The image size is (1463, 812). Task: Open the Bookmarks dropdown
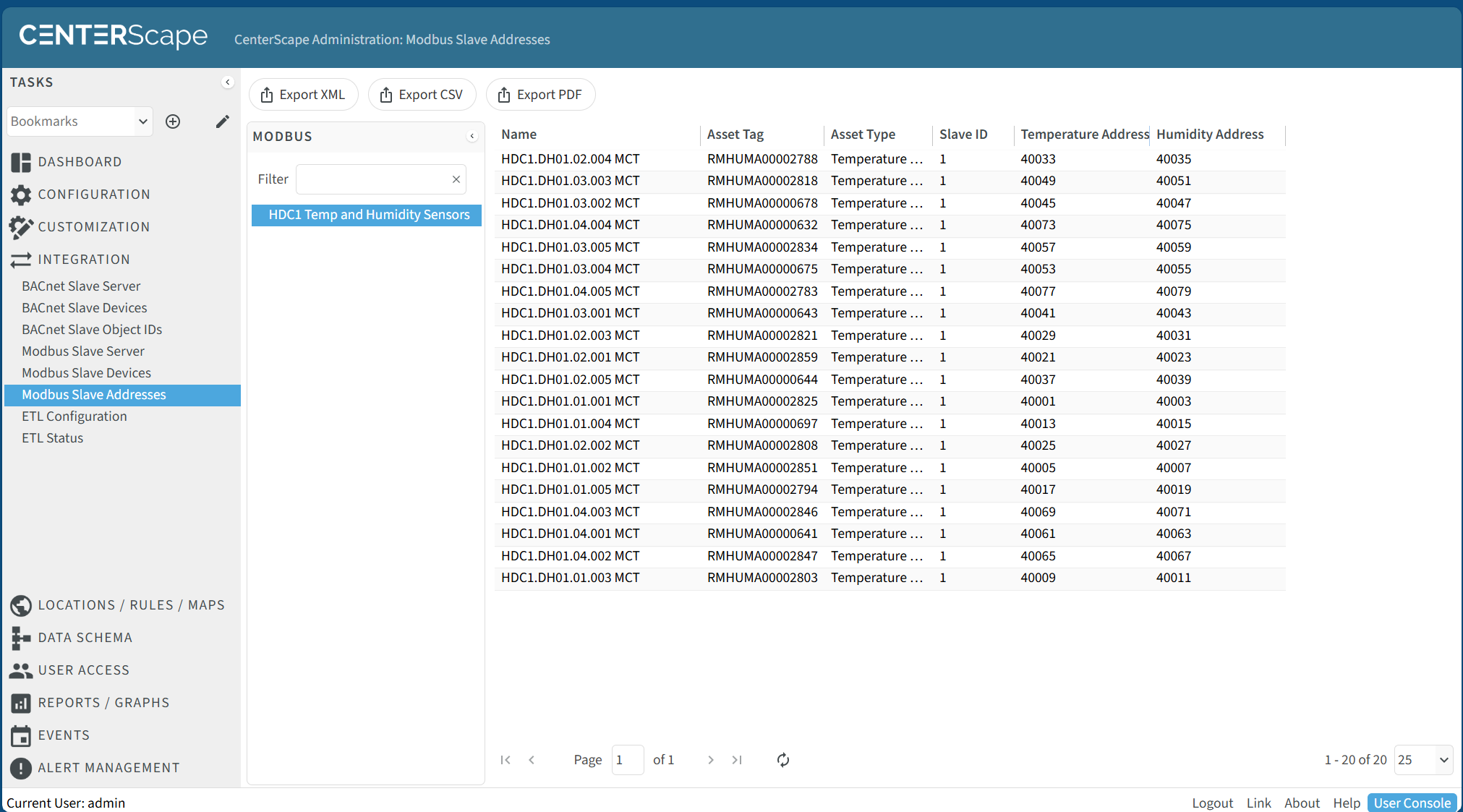click(x=80, y=121)
